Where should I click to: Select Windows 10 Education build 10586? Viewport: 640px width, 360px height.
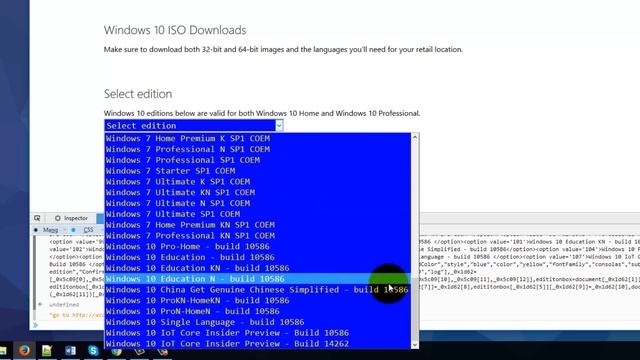pyautogui.click(x=258, y=257)
